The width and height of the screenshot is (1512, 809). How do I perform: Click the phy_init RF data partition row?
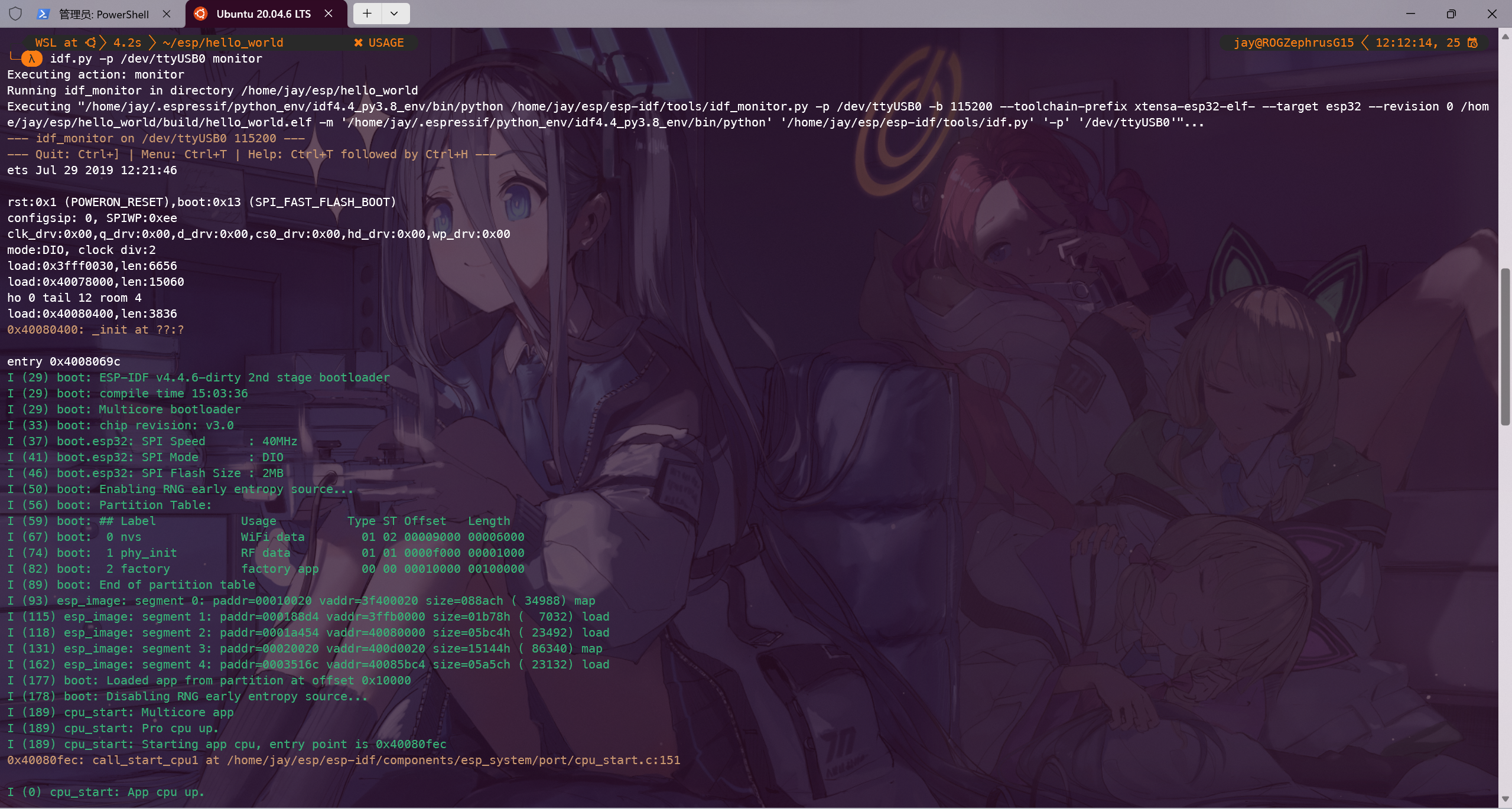point(266,553)
